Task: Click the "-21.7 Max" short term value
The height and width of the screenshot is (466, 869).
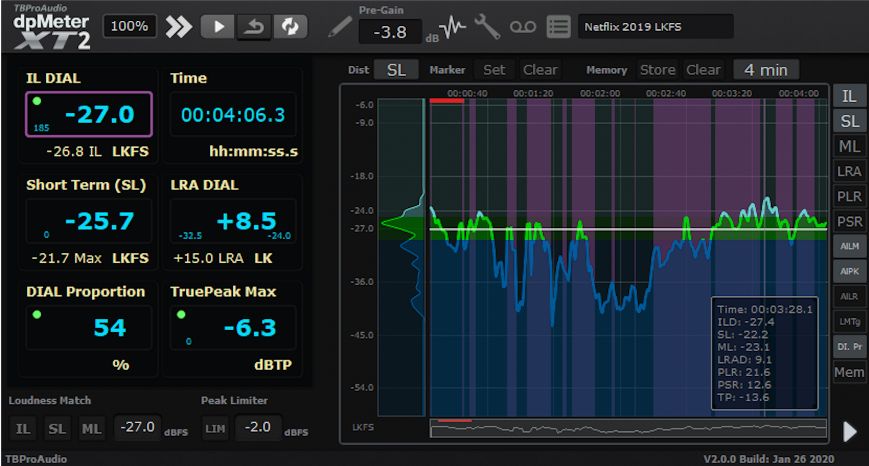Action: (67, 258)
